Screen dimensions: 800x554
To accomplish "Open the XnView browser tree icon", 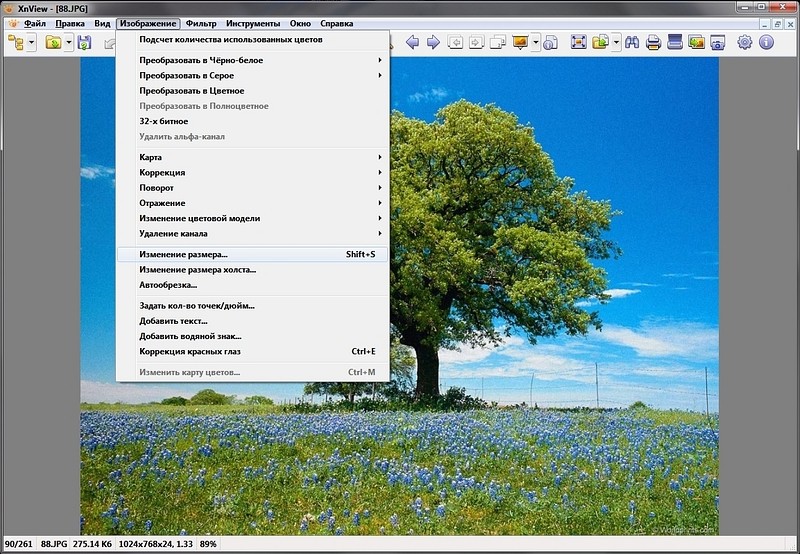I will pos(16,42).
